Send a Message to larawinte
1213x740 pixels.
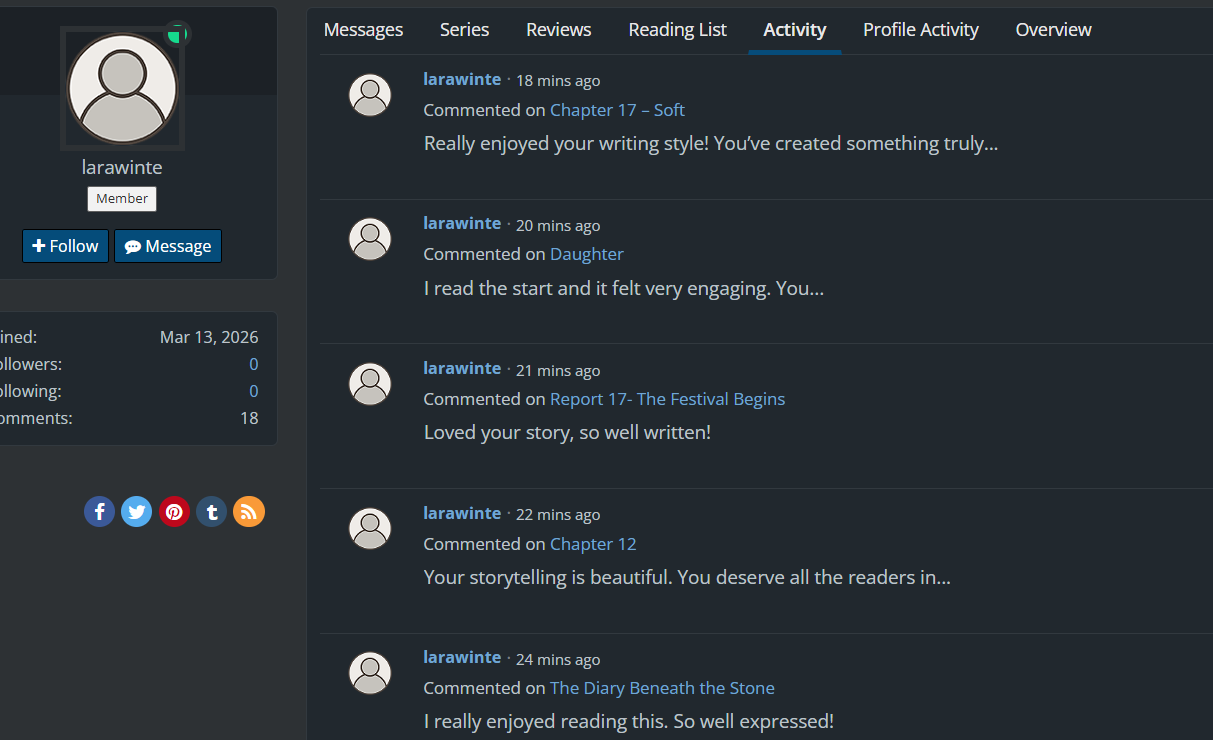click(168, 246)
